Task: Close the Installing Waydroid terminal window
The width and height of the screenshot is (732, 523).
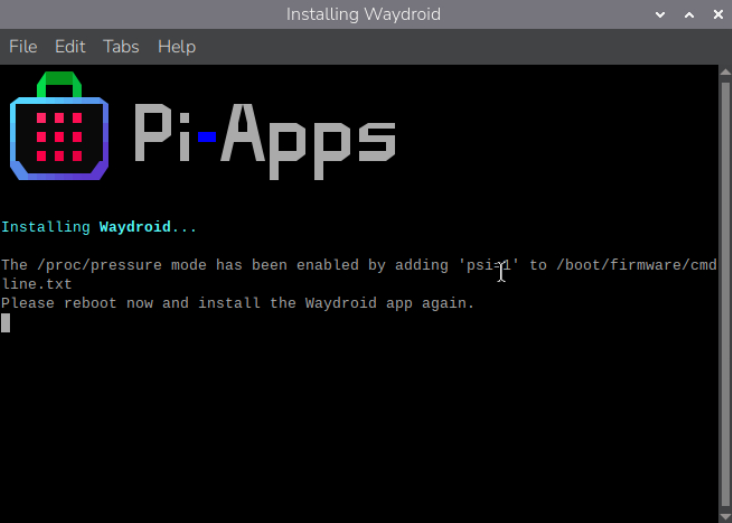Action: pyautogui.click(x=716, y=15)
